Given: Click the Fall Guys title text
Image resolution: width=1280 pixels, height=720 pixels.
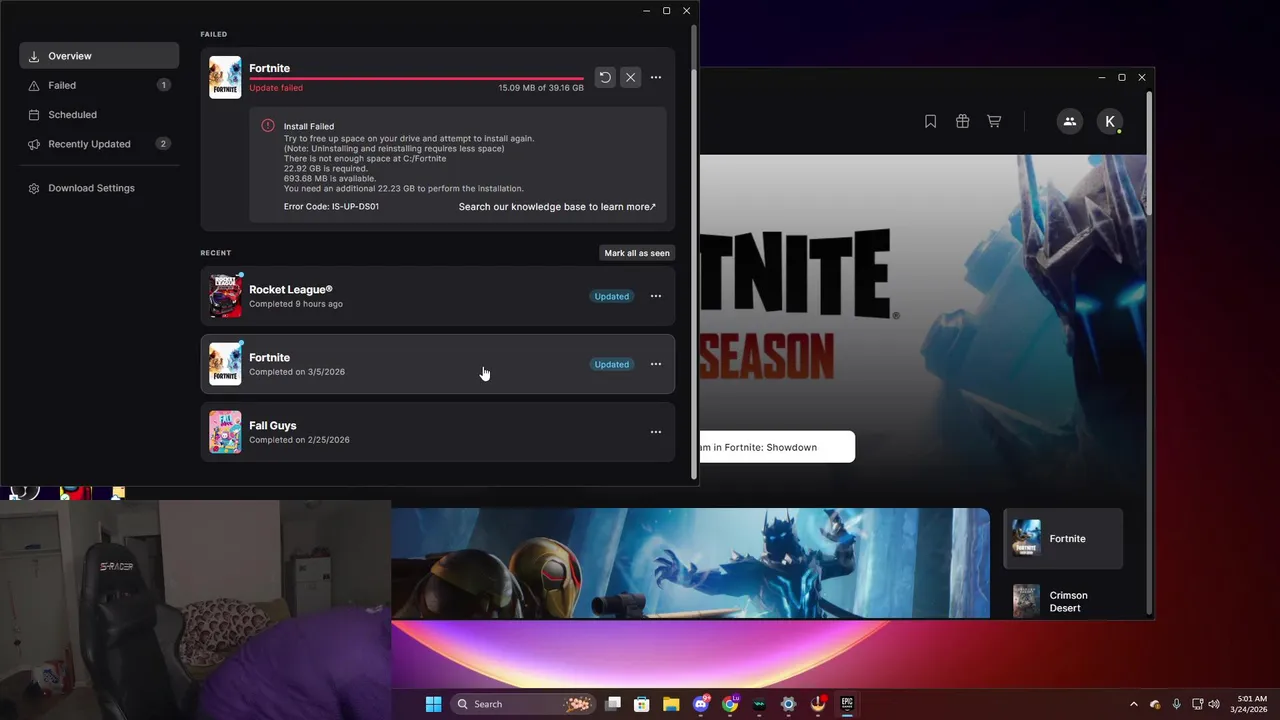Looking at the screenshot, I should pyautogui.click(x=273, y=425).
